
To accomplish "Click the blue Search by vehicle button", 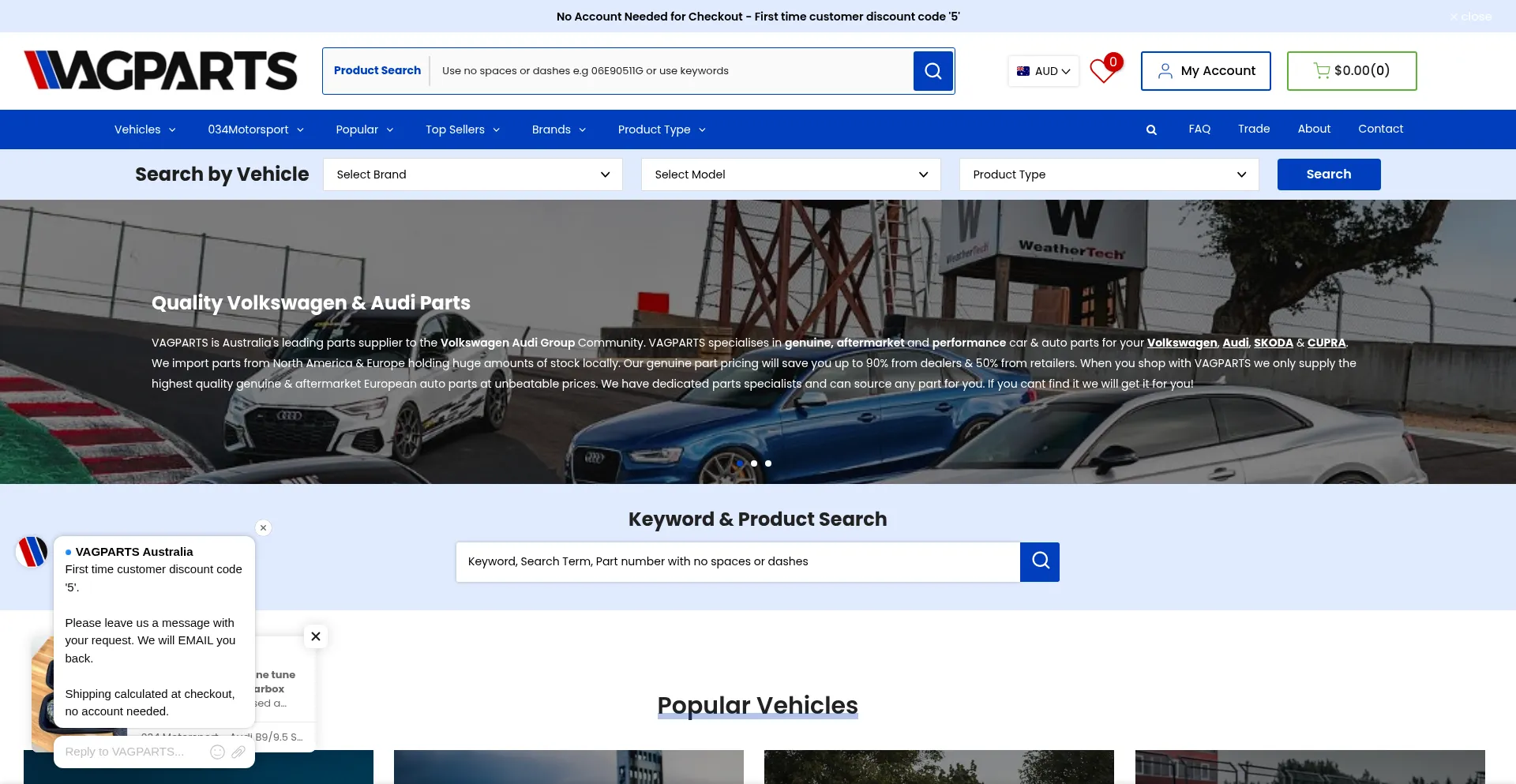I will pos(1329,174).
